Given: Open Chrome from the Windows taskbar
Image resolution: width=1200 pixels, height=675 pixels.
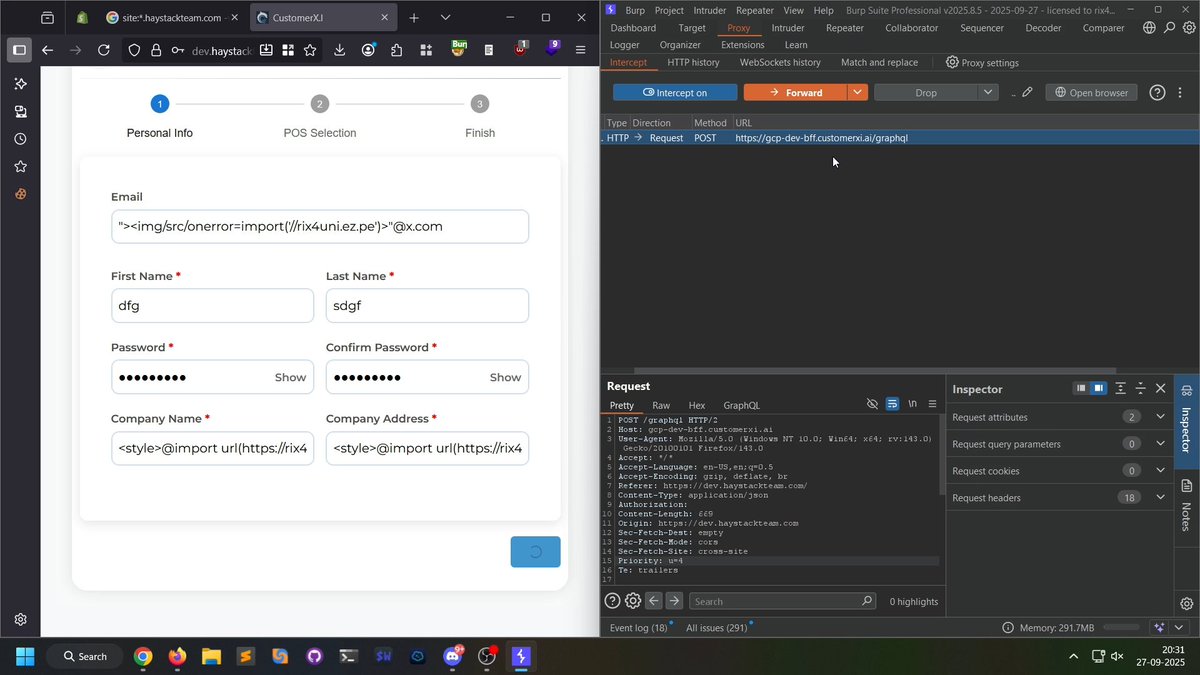Looking at the screenshot, I should pos(143,656).
